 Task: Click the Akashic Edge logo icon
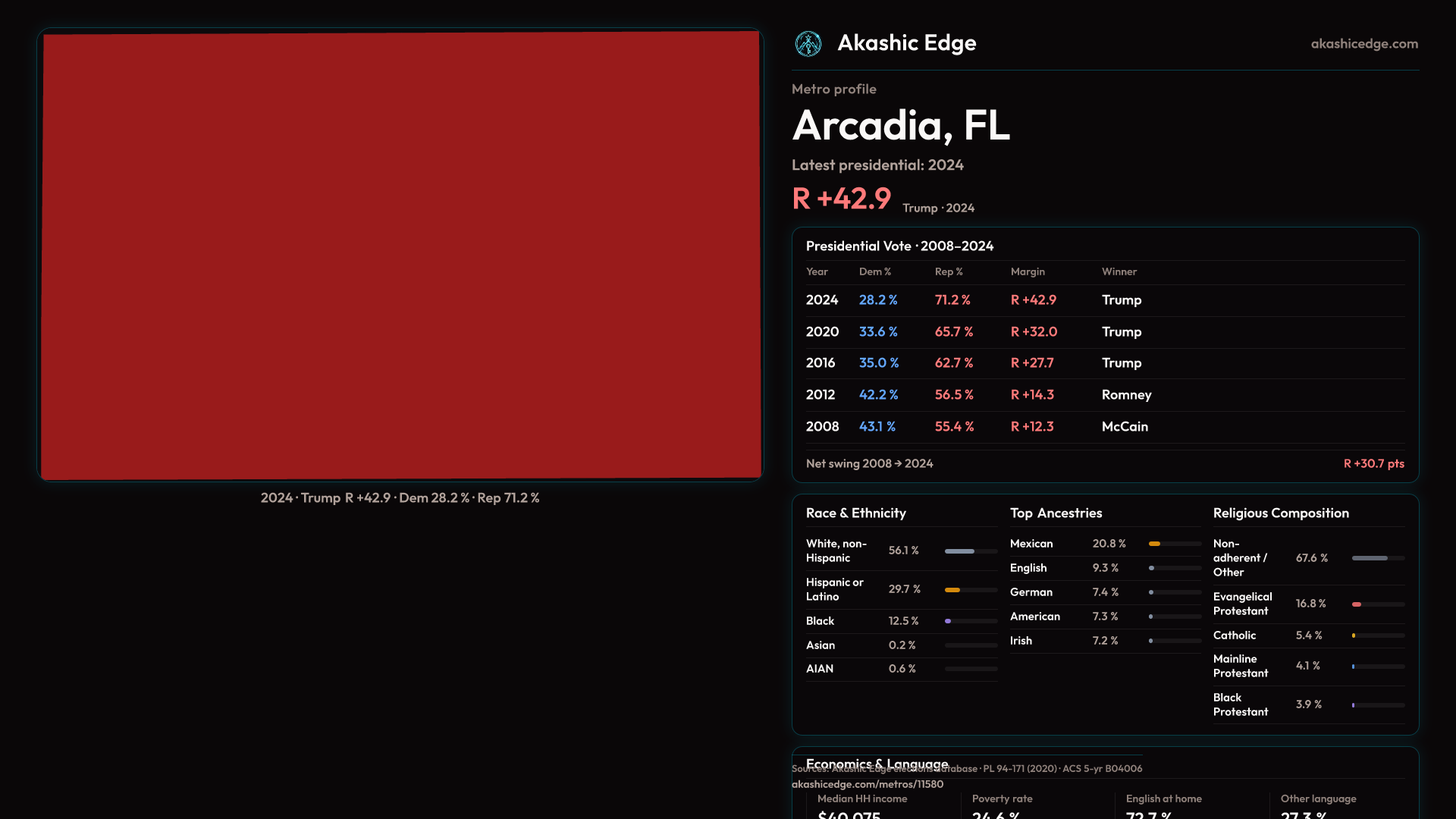click(808, 44)
